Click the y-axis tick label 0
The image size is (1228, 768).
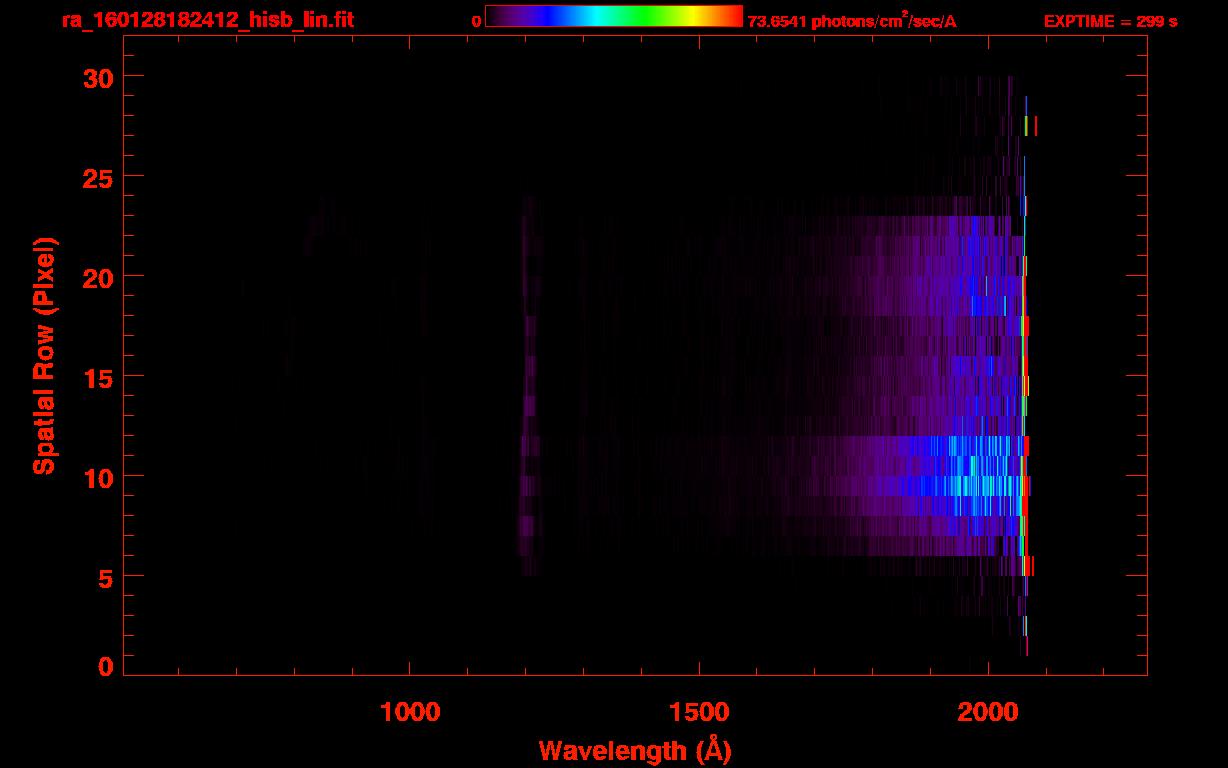(106, 666)
